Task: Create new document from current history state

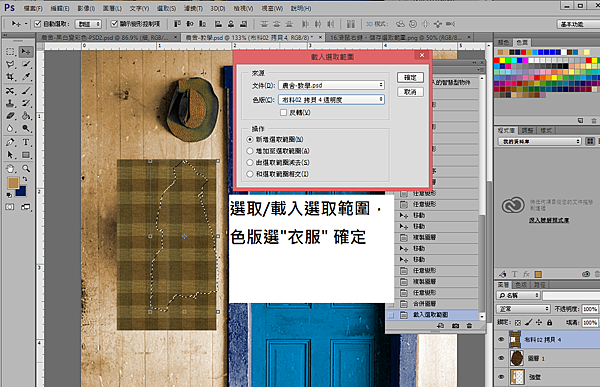Action: coord(441,326)
